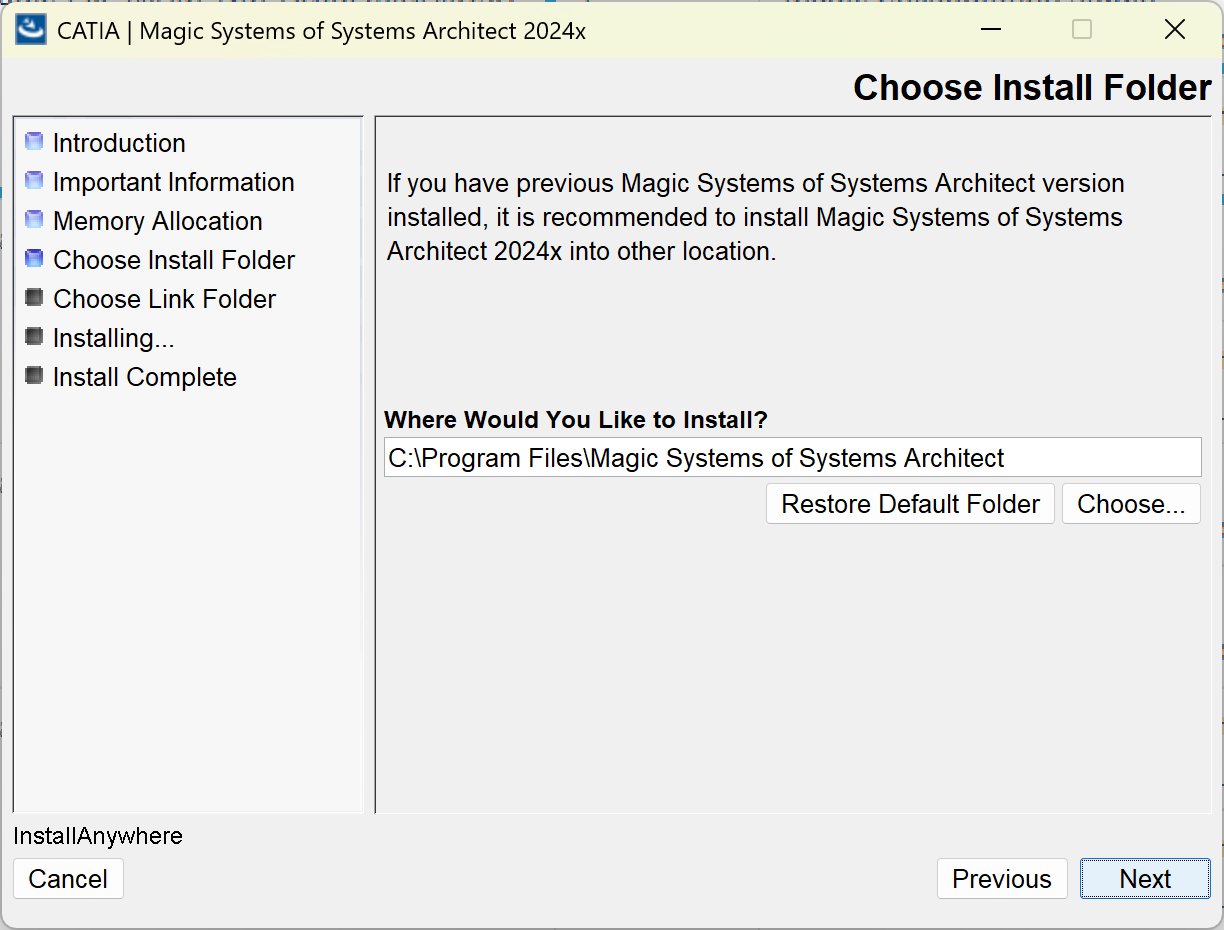
Task: Select the Install Complete step label
Action: click(144, 377)
